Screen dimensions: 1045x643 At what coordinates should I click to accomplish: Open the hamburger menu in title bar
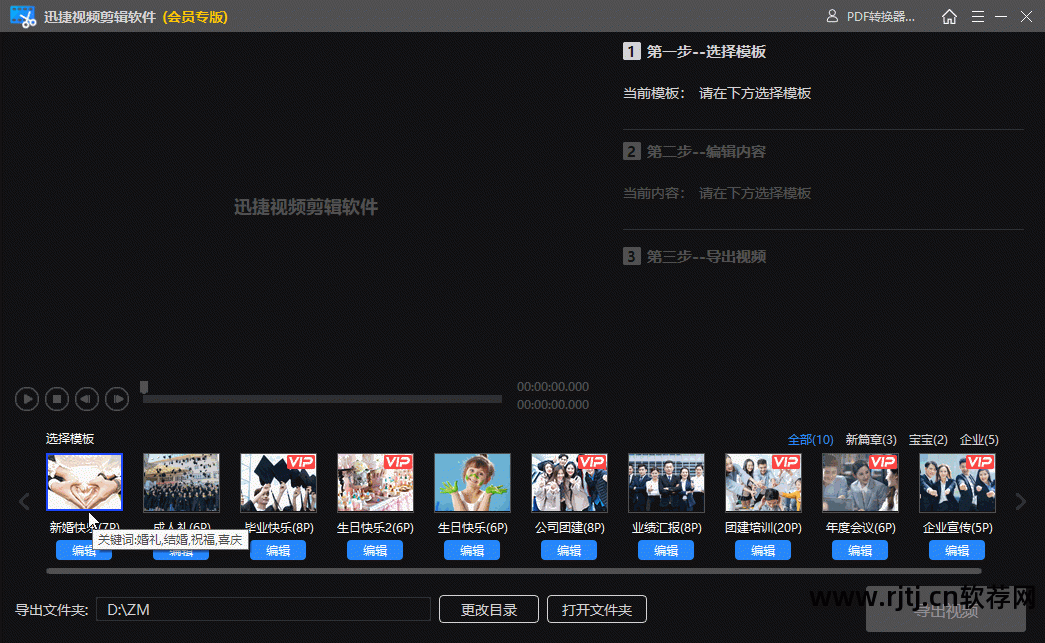coord(977,17)
